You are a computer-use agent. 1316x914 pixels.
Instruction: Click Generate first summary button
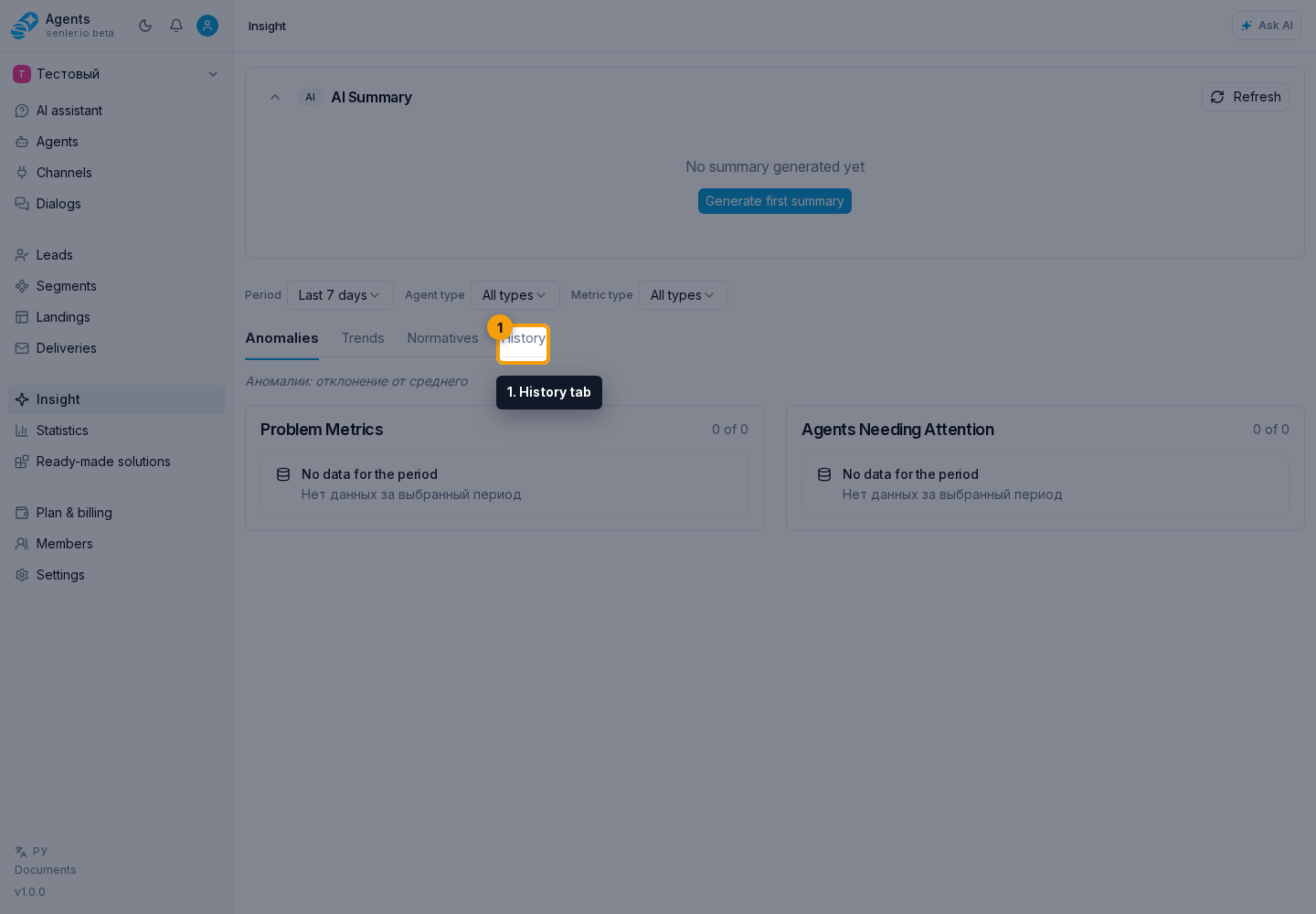coord(775,201)
